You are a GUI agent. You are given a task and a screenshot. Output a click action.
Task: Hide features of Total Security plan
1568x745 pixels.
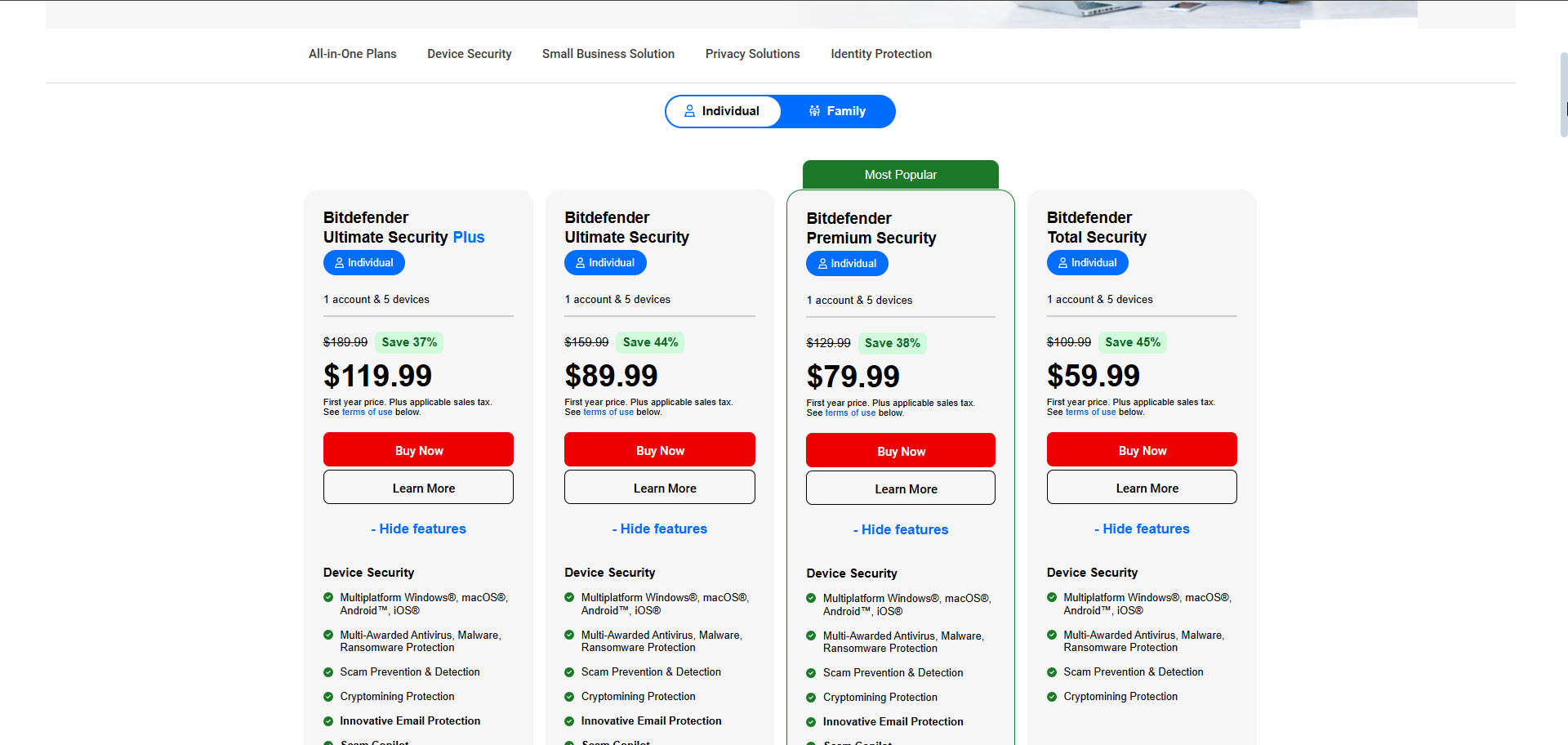[1142, 529]
